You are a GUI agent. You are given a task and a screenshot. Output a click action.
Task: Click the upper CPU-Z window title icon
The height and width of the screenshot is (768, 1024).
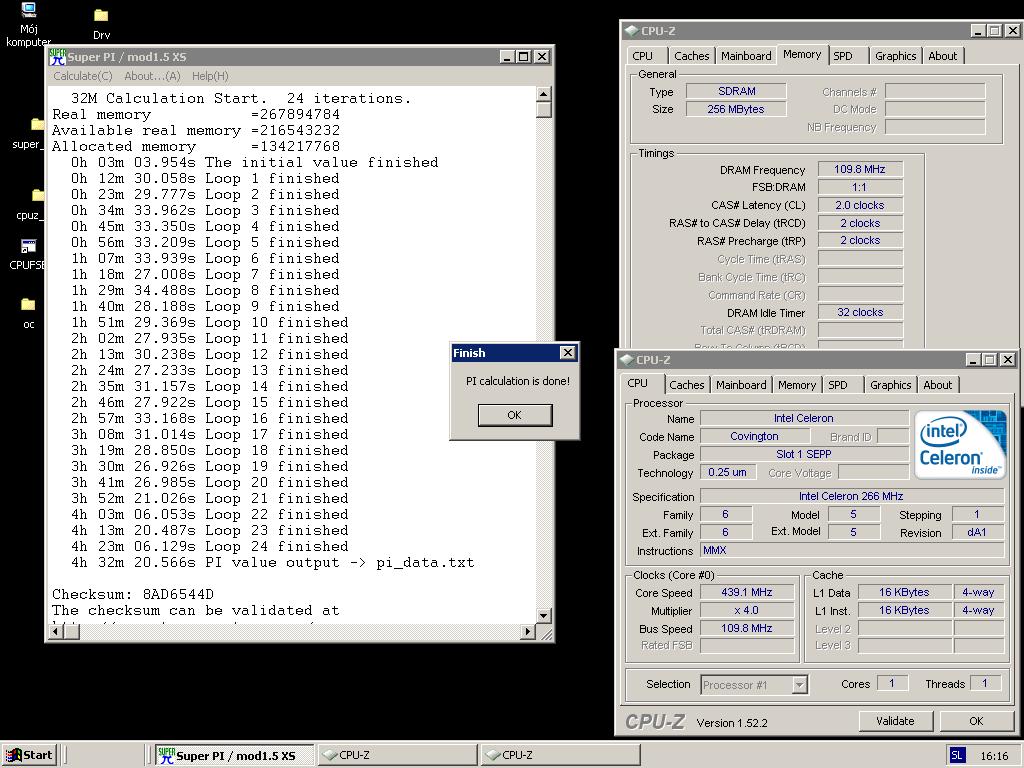pyautogui.click(x=631, y=31)
